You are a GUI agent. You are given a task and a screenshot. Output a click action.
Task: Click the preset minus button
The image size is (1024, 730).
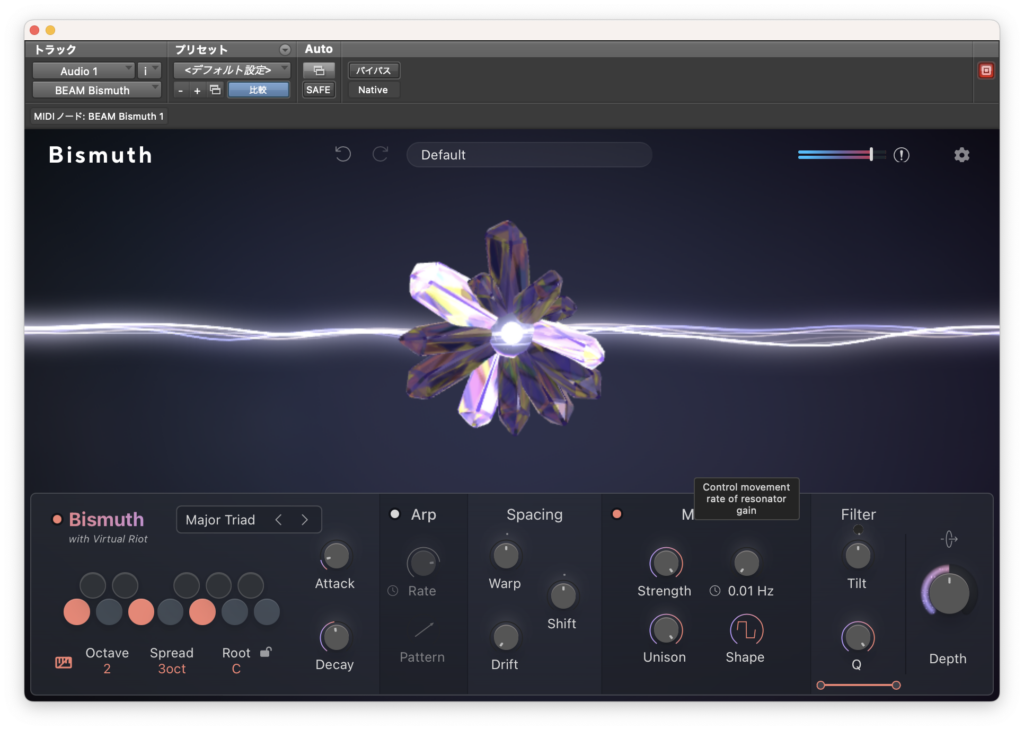pyautogui.click(x=181, y=90)
